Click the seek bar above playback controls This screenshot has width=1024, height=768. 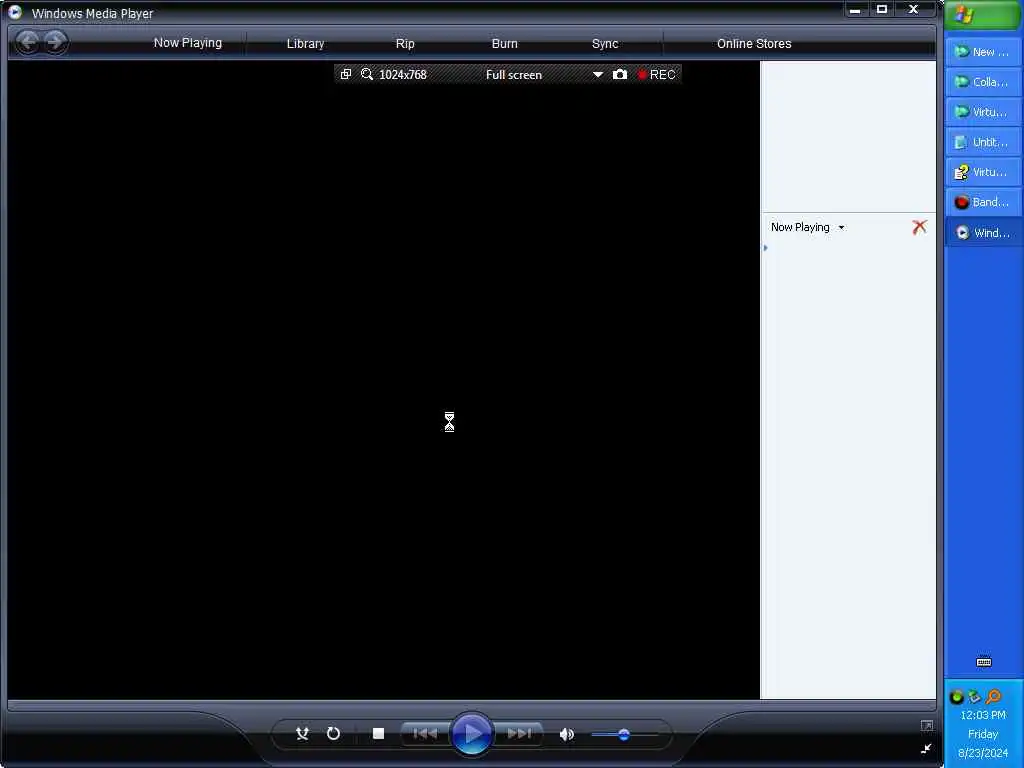coord(472,705)
